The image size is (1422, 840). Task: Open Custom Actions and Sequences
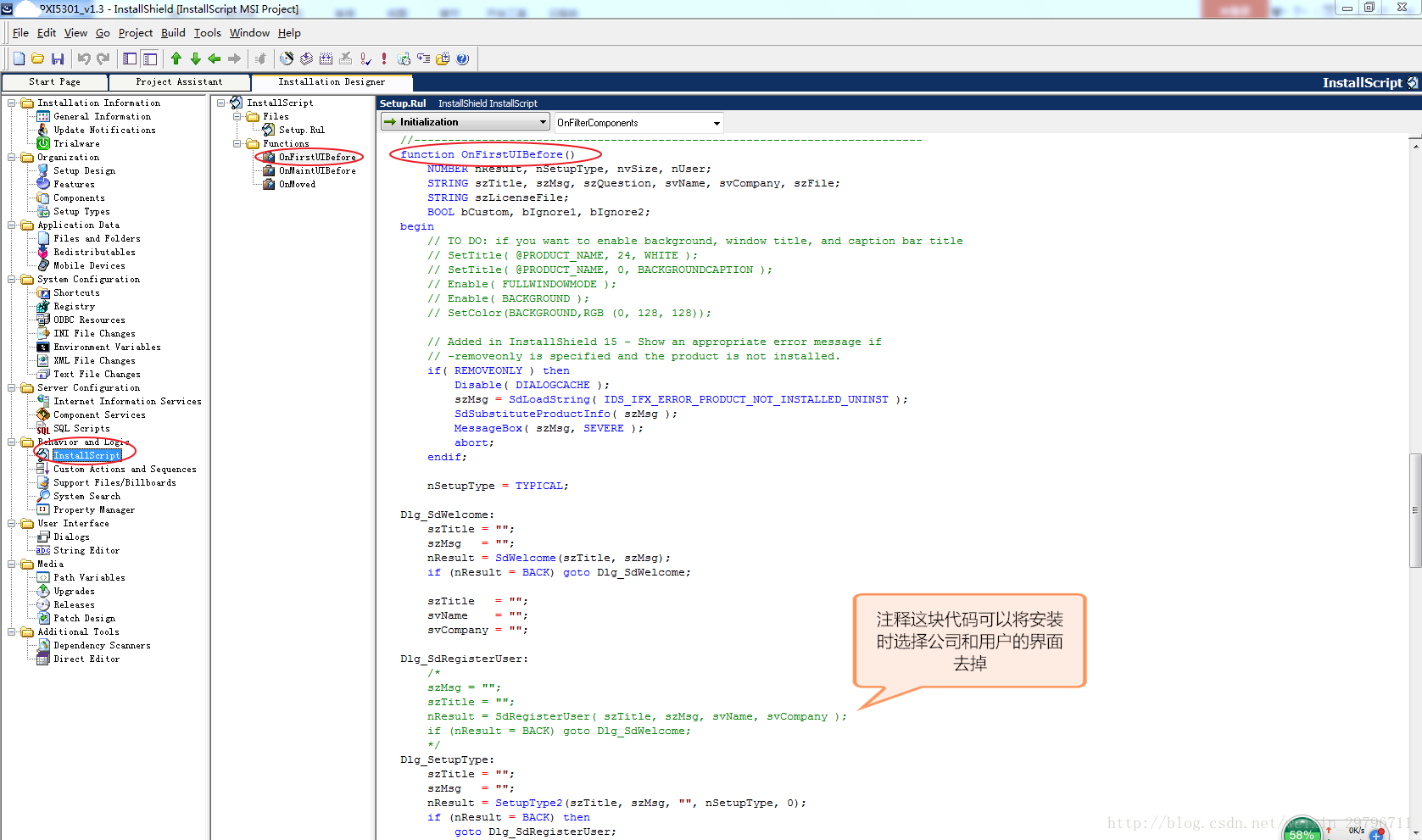tap(125, 469)
